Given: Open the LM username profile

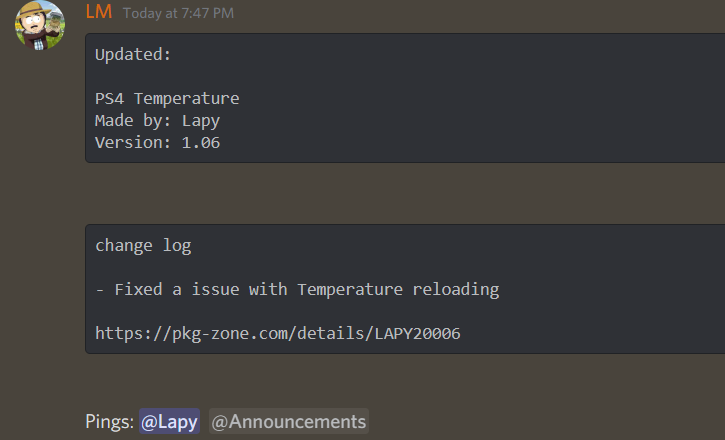Looking at the screenshot, I should tap(99, 12).
